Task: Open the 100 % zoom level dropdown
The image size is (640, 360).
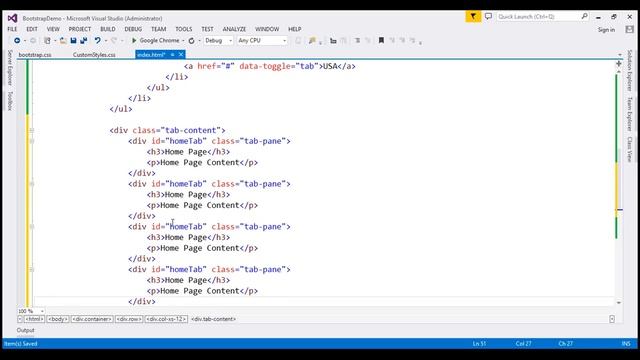Action: coord(42,311)
